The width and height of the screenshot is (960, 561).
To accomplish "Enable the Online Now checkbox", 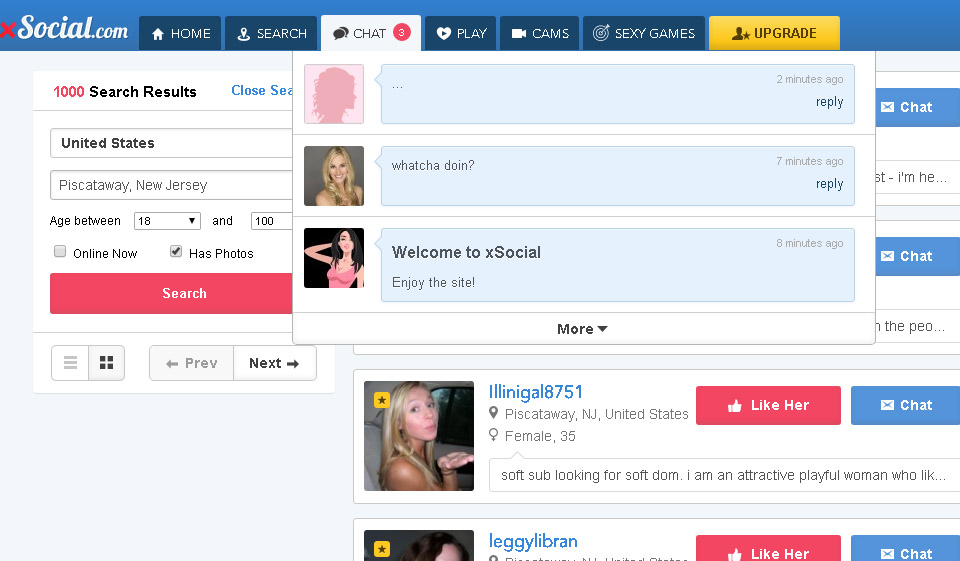I will [x=60, y=252].
